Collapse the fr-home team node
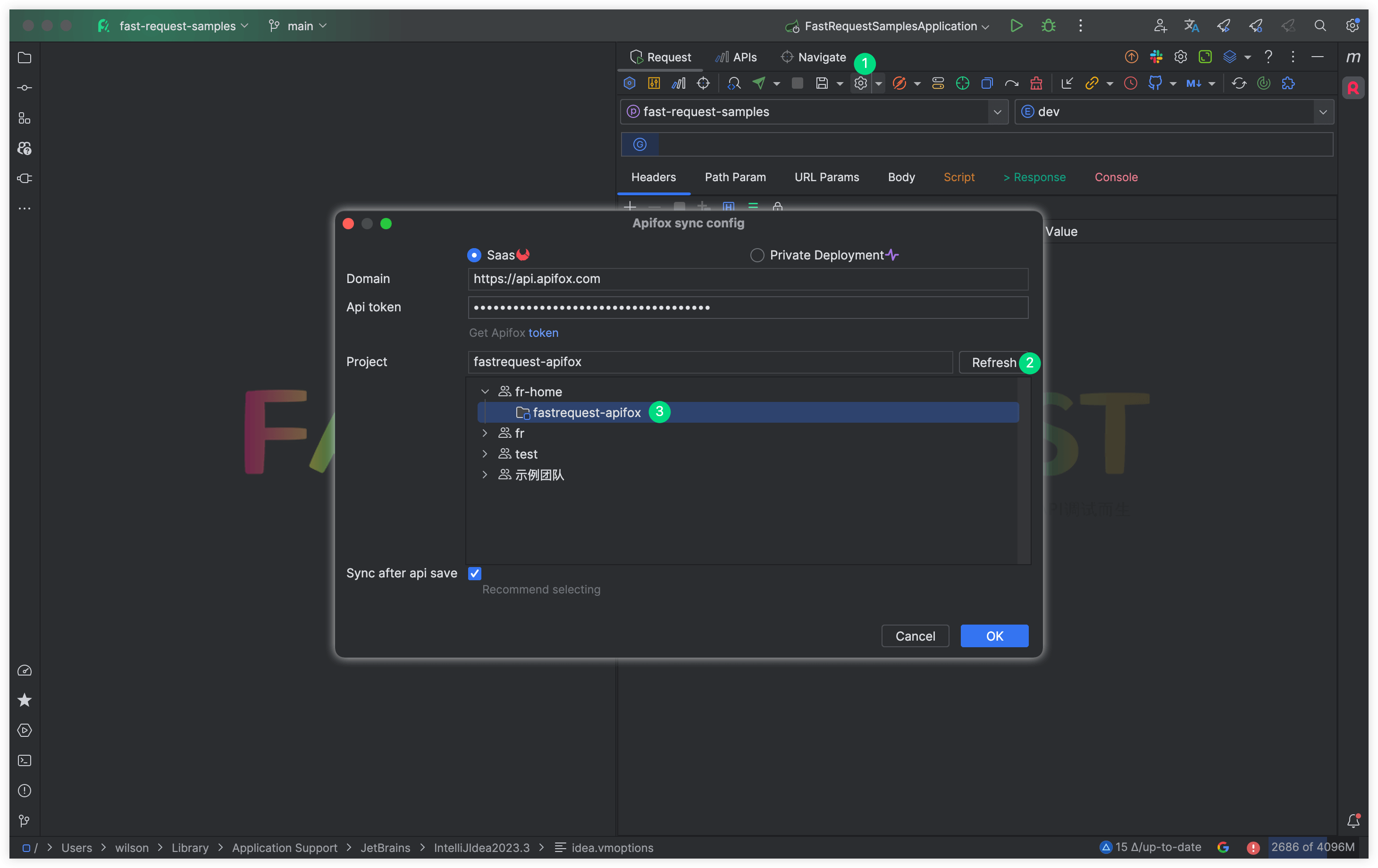1378x868 pixels. coord(485,392)
